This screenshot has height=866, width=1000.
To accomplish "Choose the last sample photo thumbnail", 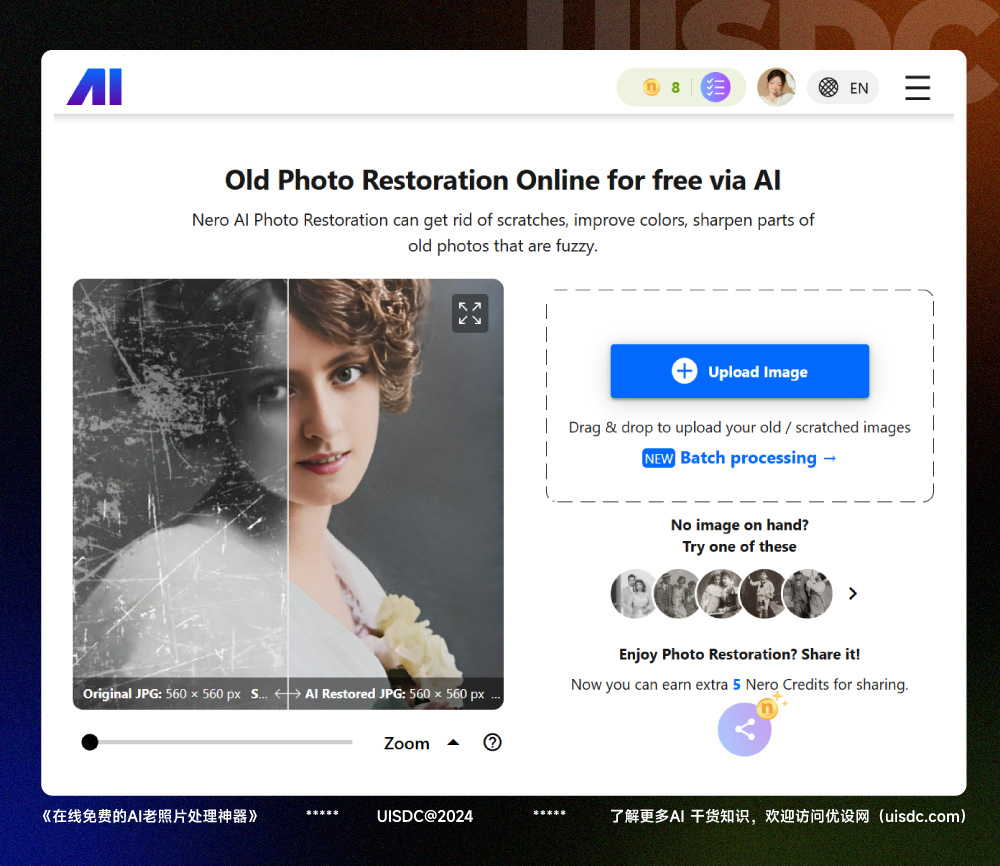I will tap(807, 594).
